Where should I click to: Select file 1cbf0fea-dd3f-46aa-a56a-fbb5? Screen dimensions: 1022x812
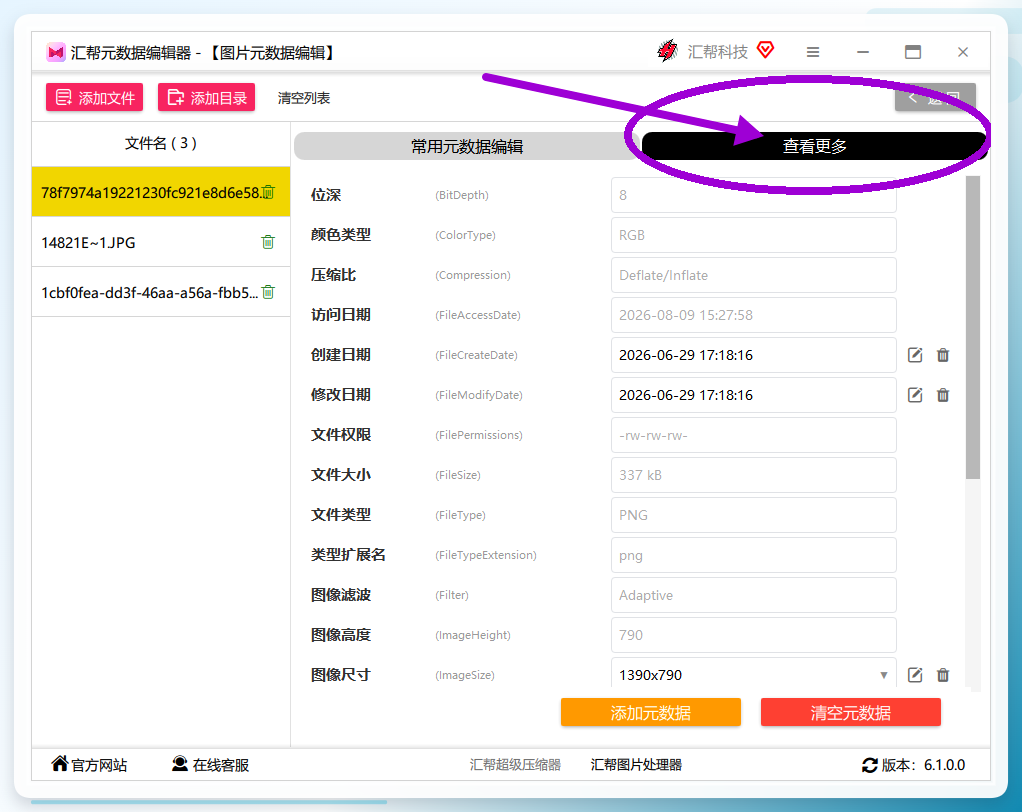click(161, 293)
